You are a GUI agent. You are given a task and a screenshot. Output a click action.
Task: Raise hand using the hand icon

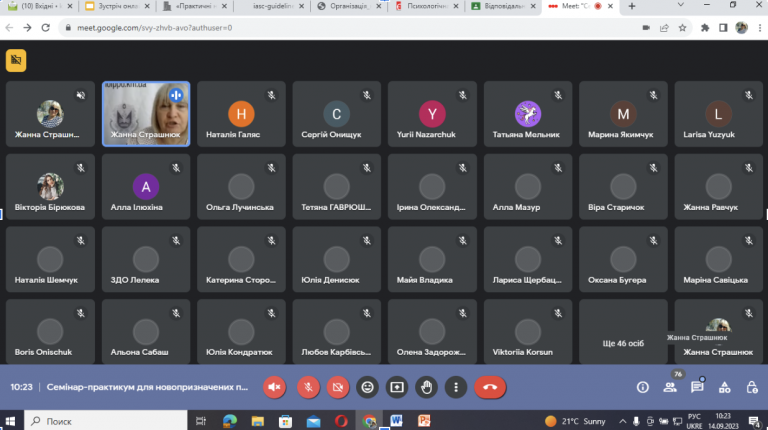coord(427,387)
